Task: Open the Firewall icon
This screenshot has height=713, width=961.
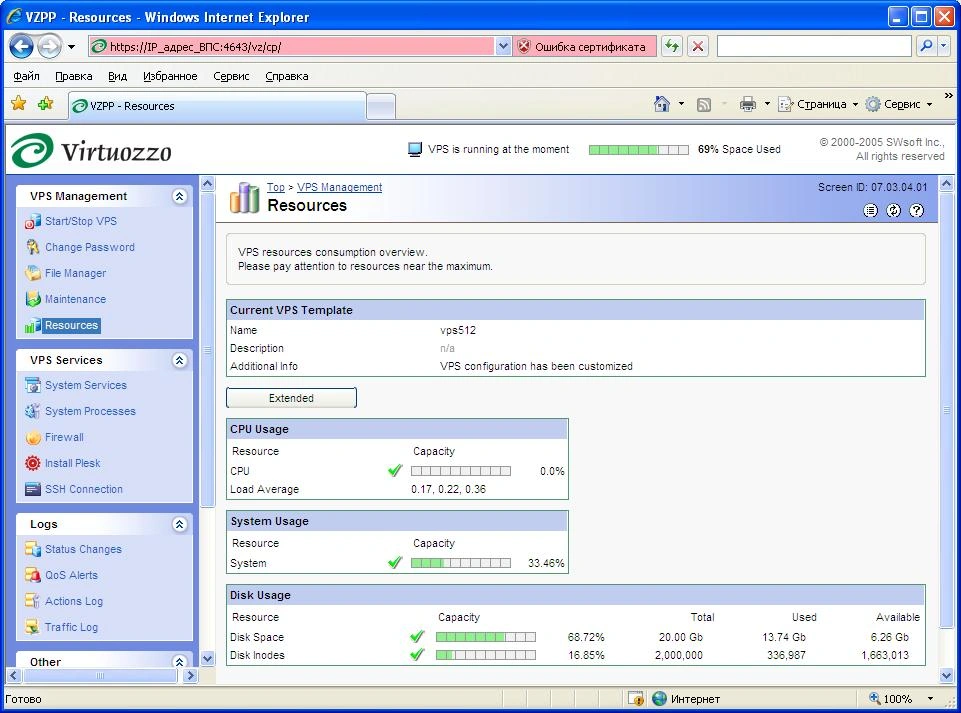Action: pos(32,438)
